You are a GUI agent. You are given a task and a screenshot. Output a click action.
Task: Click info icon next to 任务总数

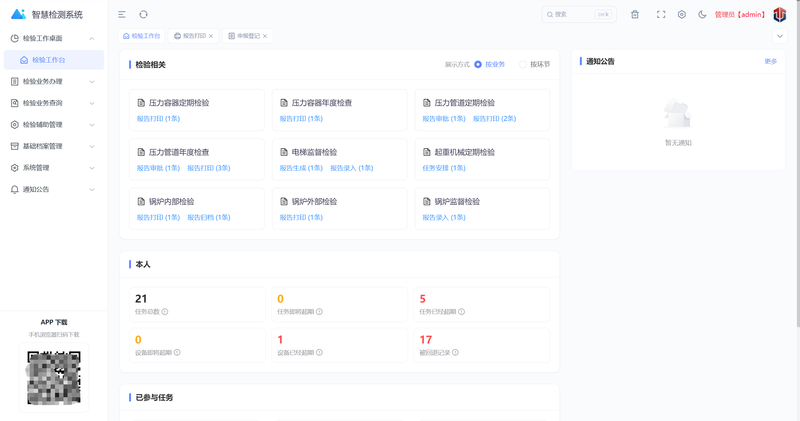click(x=165, y=311)
